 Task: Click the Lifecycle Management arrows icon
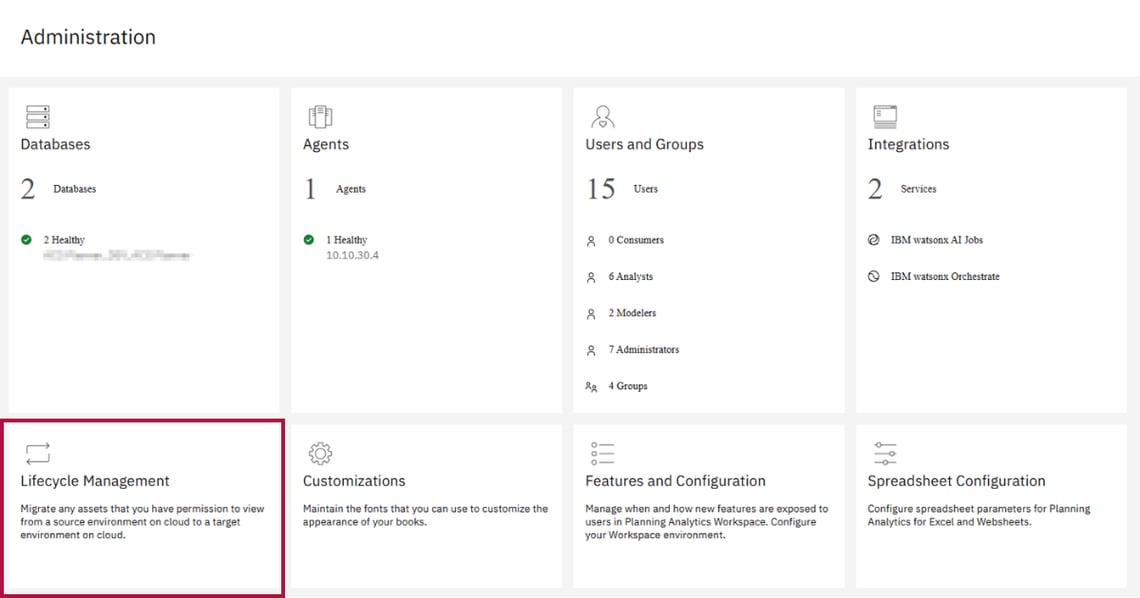[37, 454]
